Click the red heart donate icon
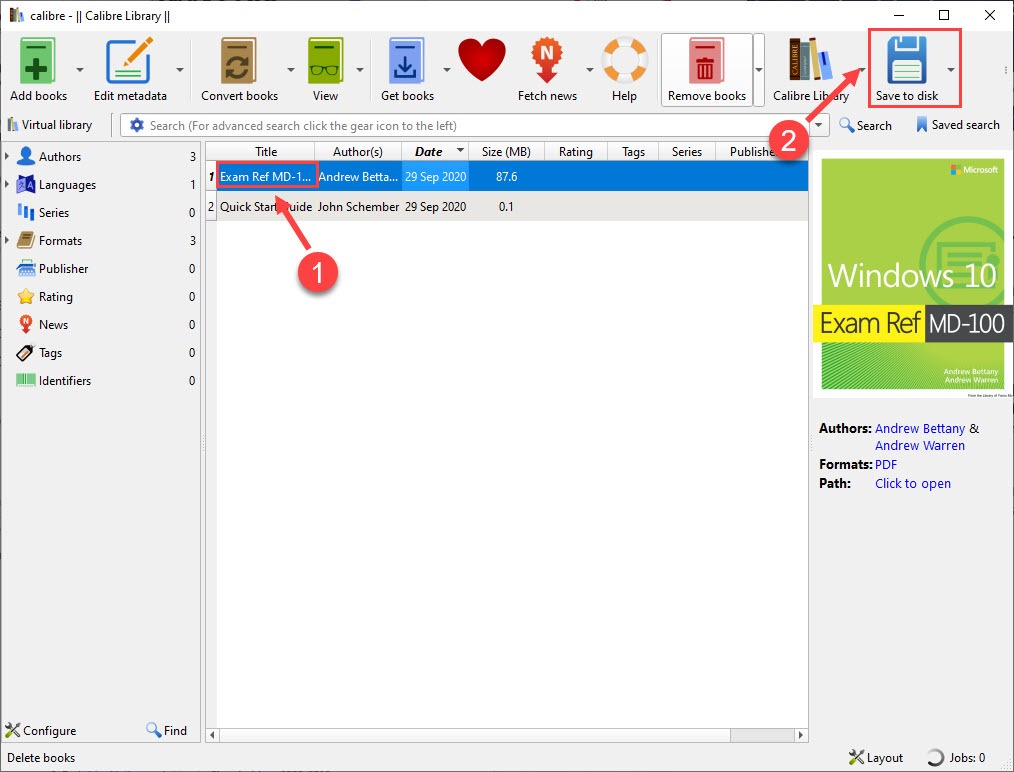The height and width of the screenshot is (772, 1014). (x=482, y=59)
